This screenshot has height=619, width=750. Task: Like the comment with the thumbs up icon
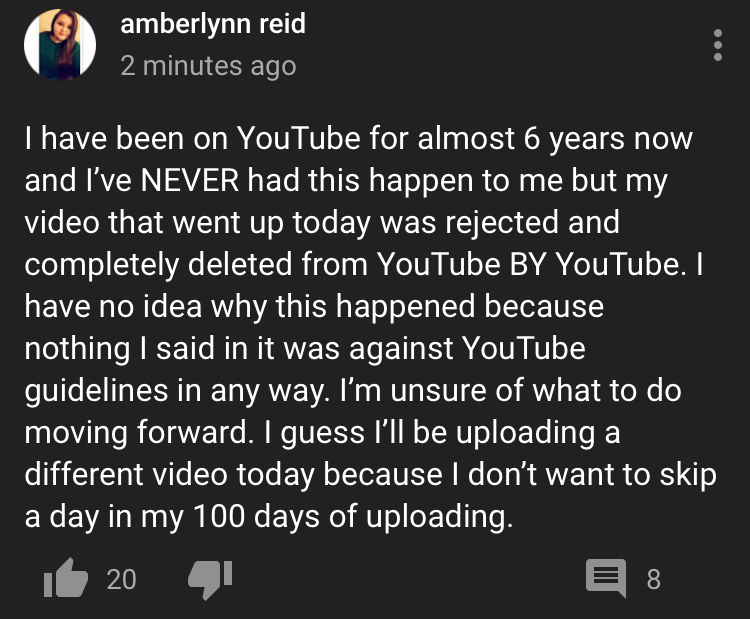66,578
